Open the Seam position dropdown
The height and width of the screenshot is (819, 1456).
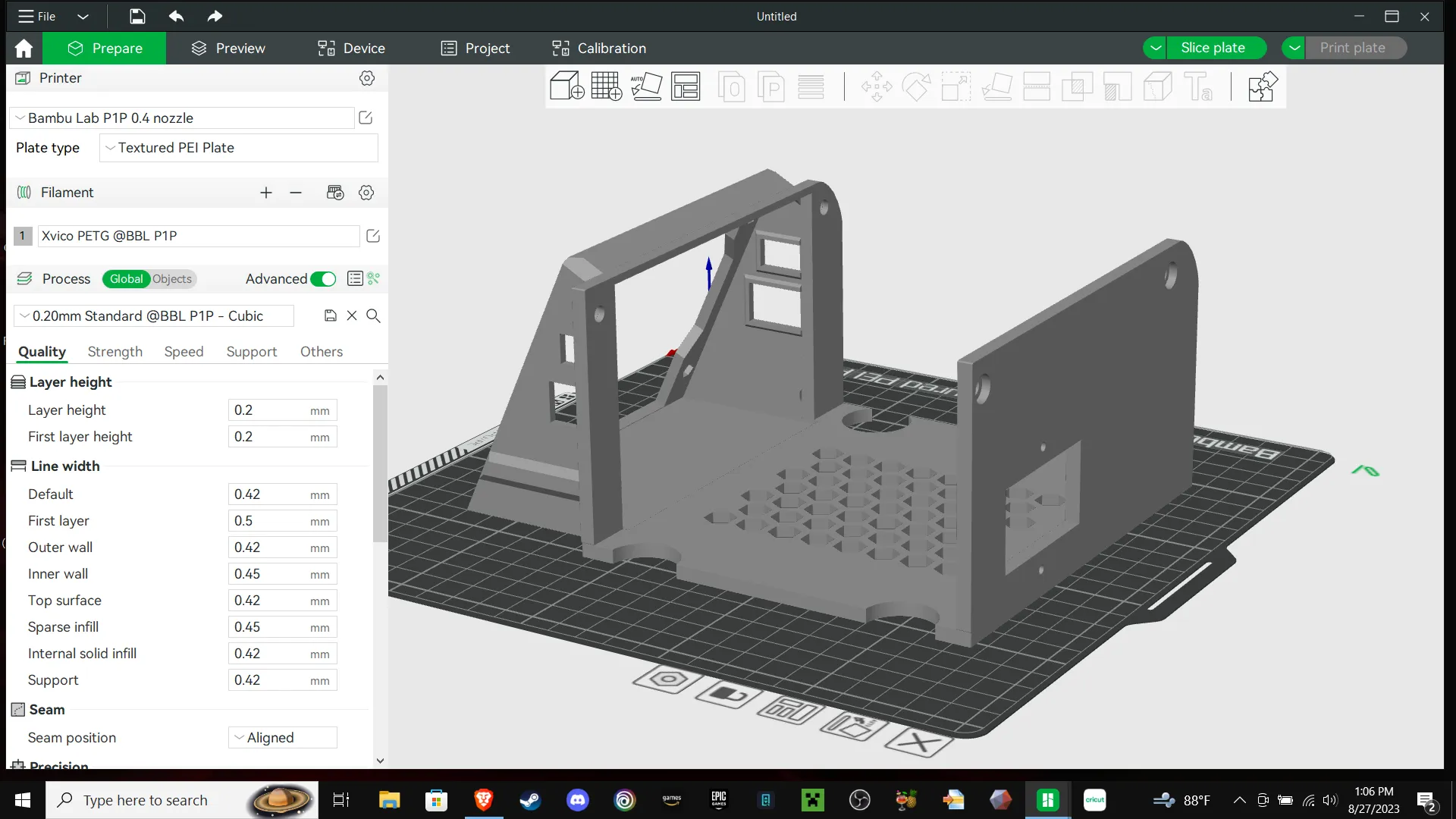coord(281,737)
